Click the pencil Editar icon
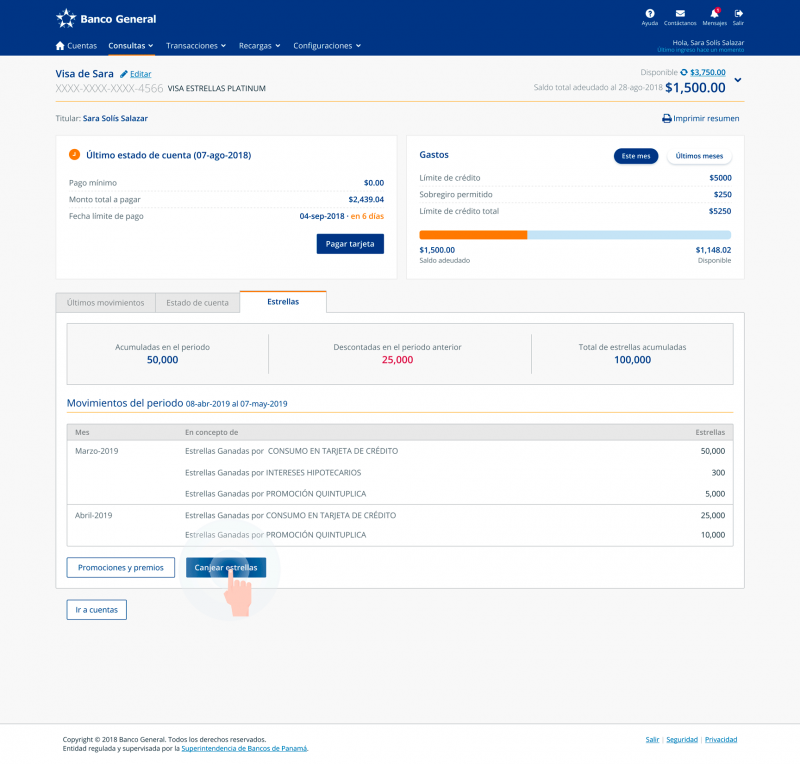The height and width of the screenshot is (764, 800). [x=124, y=74]
